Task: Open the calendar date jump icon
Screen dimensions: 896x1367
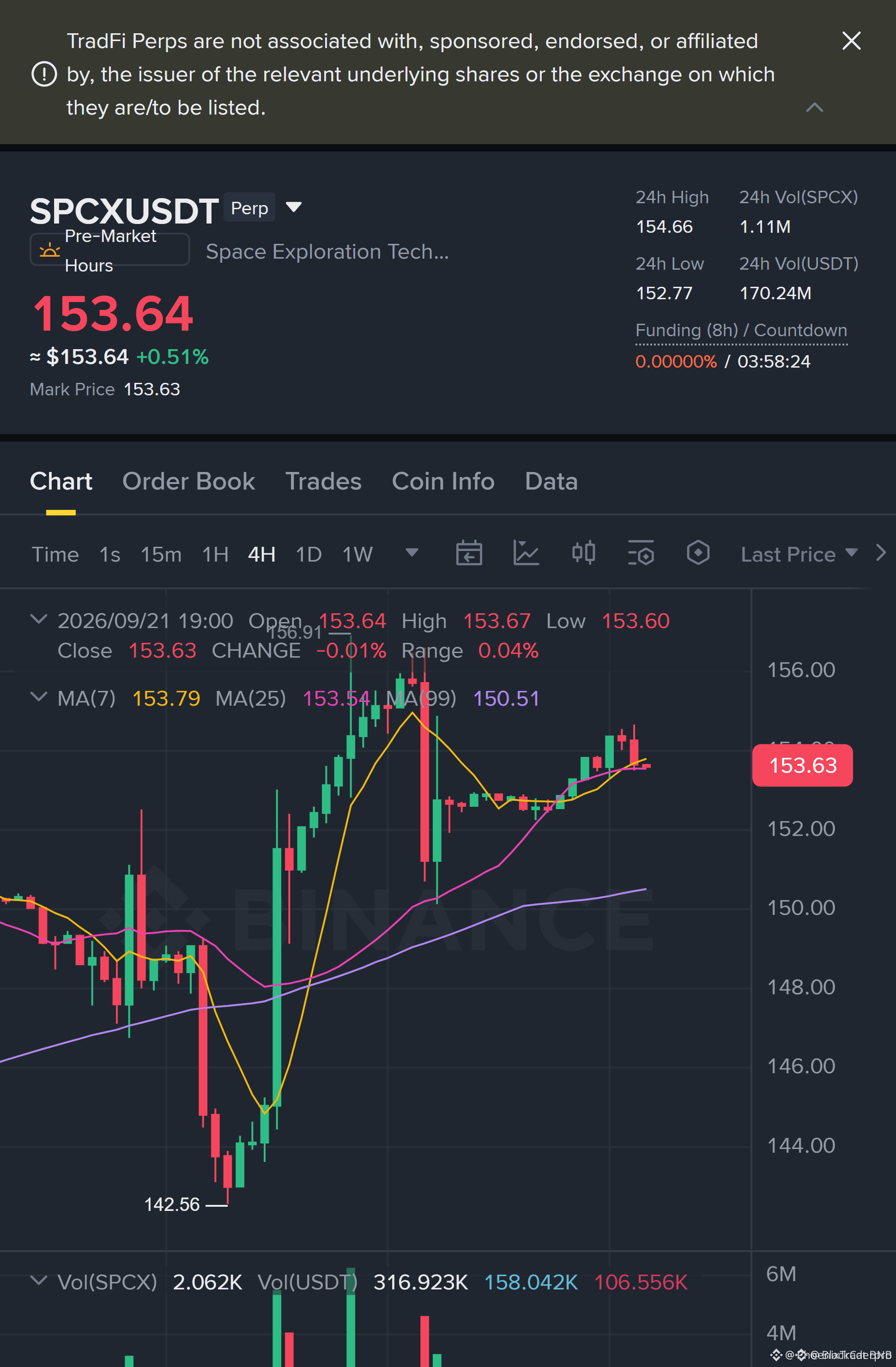Action: pyautogui.click(x=469, y=553)
